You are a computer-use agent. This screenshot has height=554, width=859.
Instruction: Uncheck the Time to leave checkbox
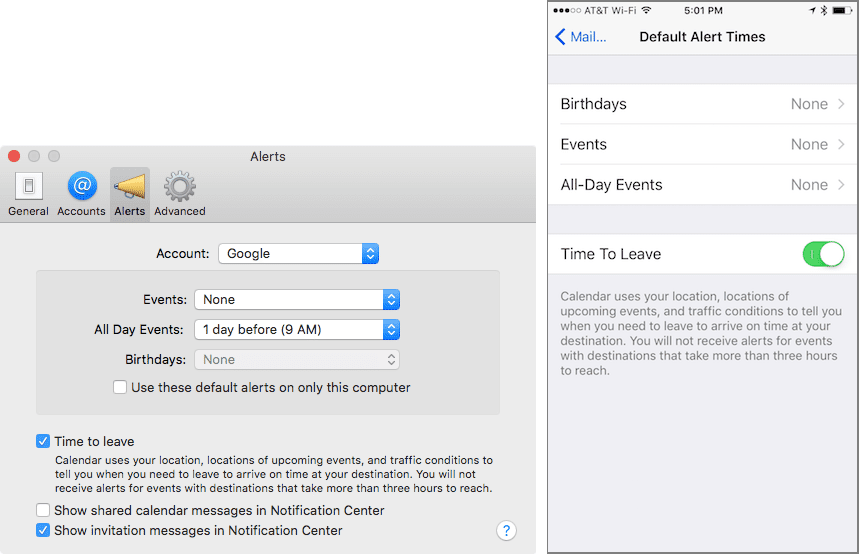(43, 441)
